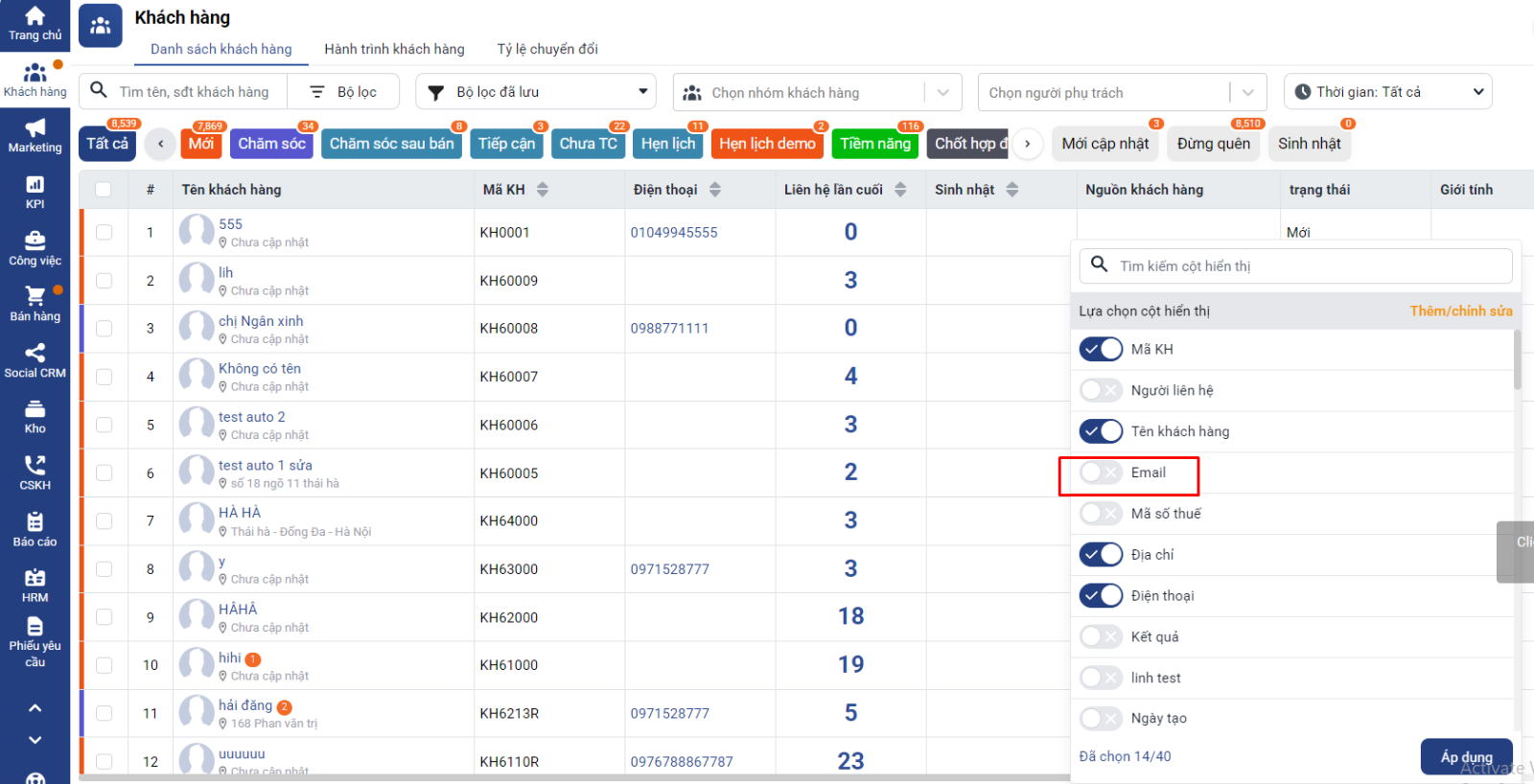Click the Thêm/chỉnh sửa link
Screen dimensions: 1534x784
pos(1460,311)
